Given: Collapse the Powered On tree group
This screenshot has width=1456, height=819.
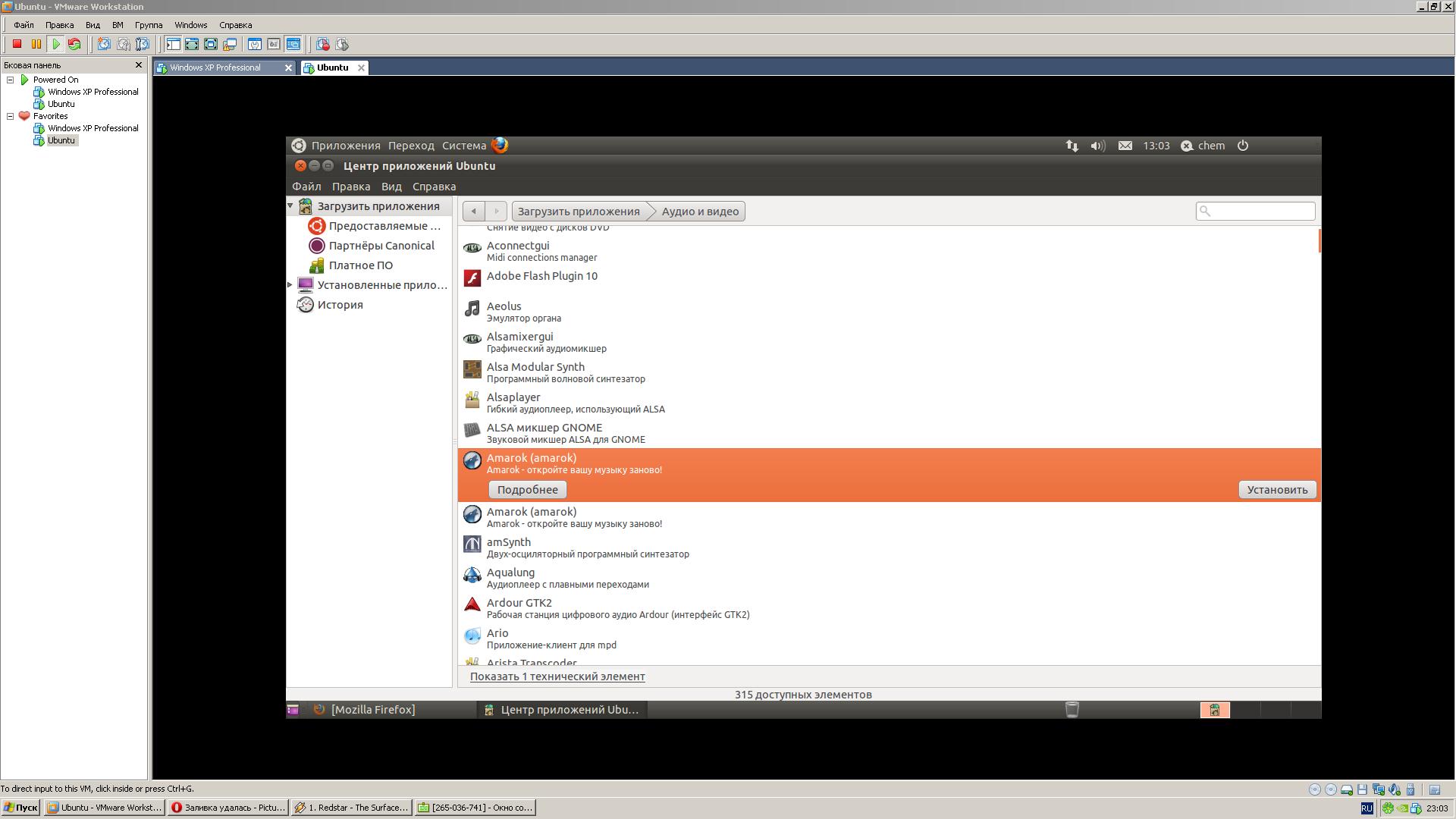Looking at the screenshot, I should coord(11,80).
